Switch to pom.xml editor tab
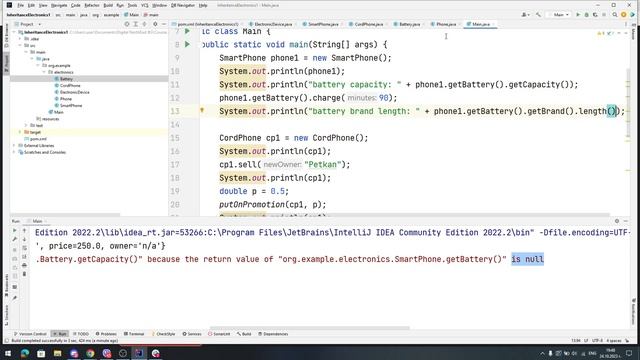Viewport: 640px width, 360px height. [x=206, y=24]
